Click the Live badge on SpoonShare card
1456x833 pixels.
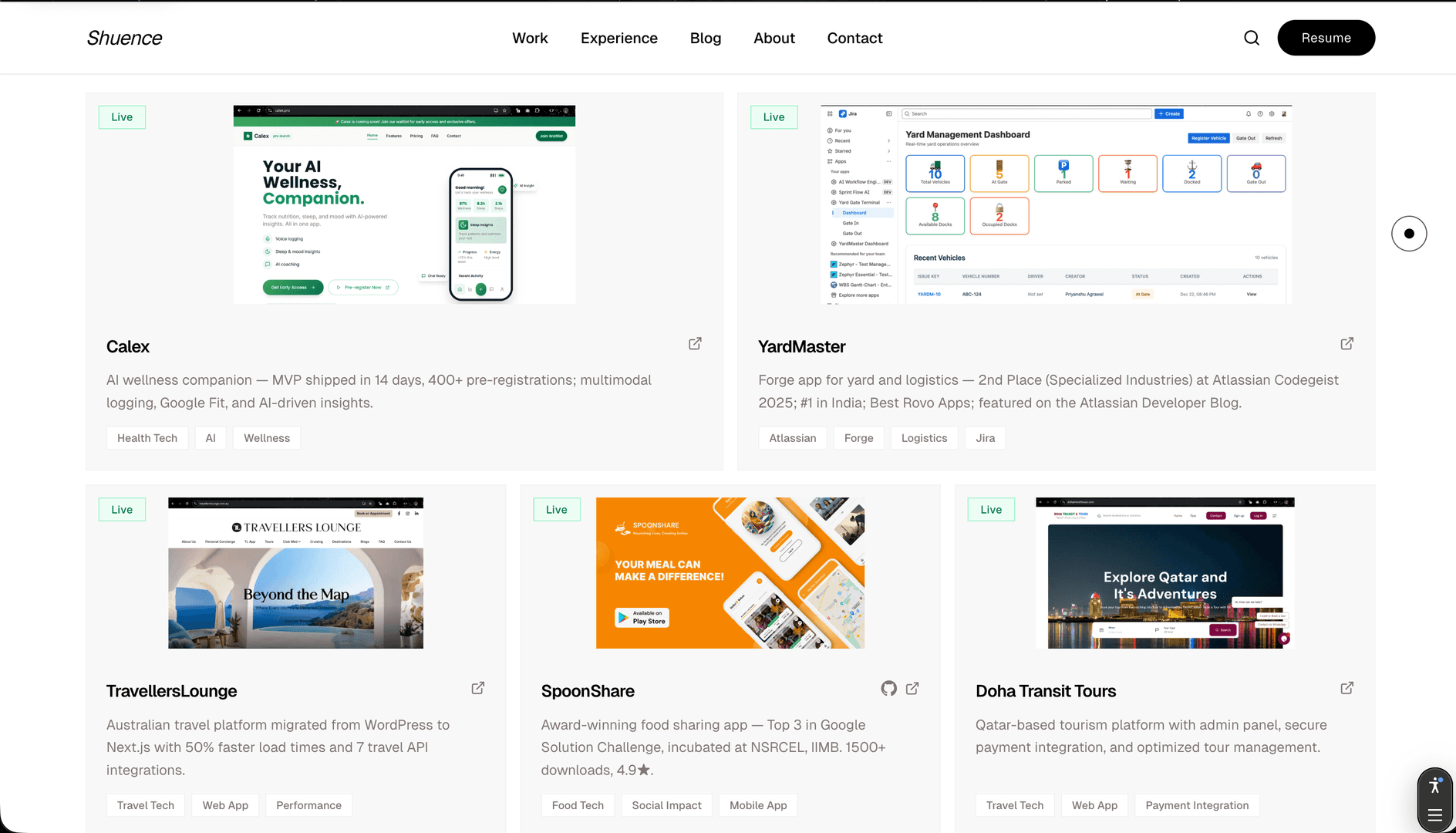(x=556, y=510)
